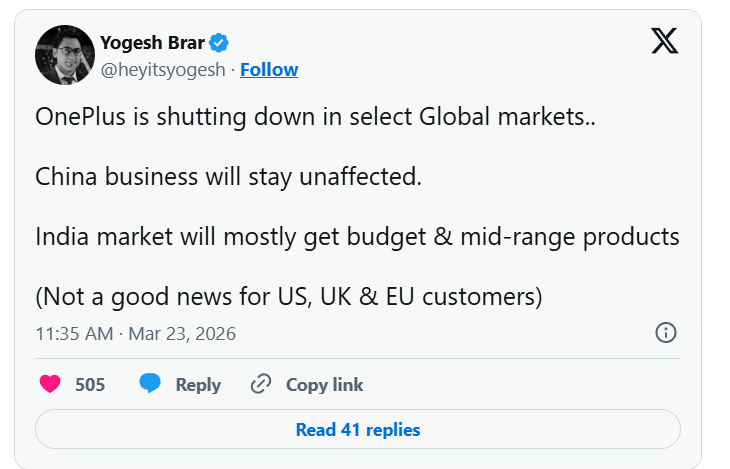Click the 11:35 AM Mar 23, 2026 timestamp

[135, 333]
